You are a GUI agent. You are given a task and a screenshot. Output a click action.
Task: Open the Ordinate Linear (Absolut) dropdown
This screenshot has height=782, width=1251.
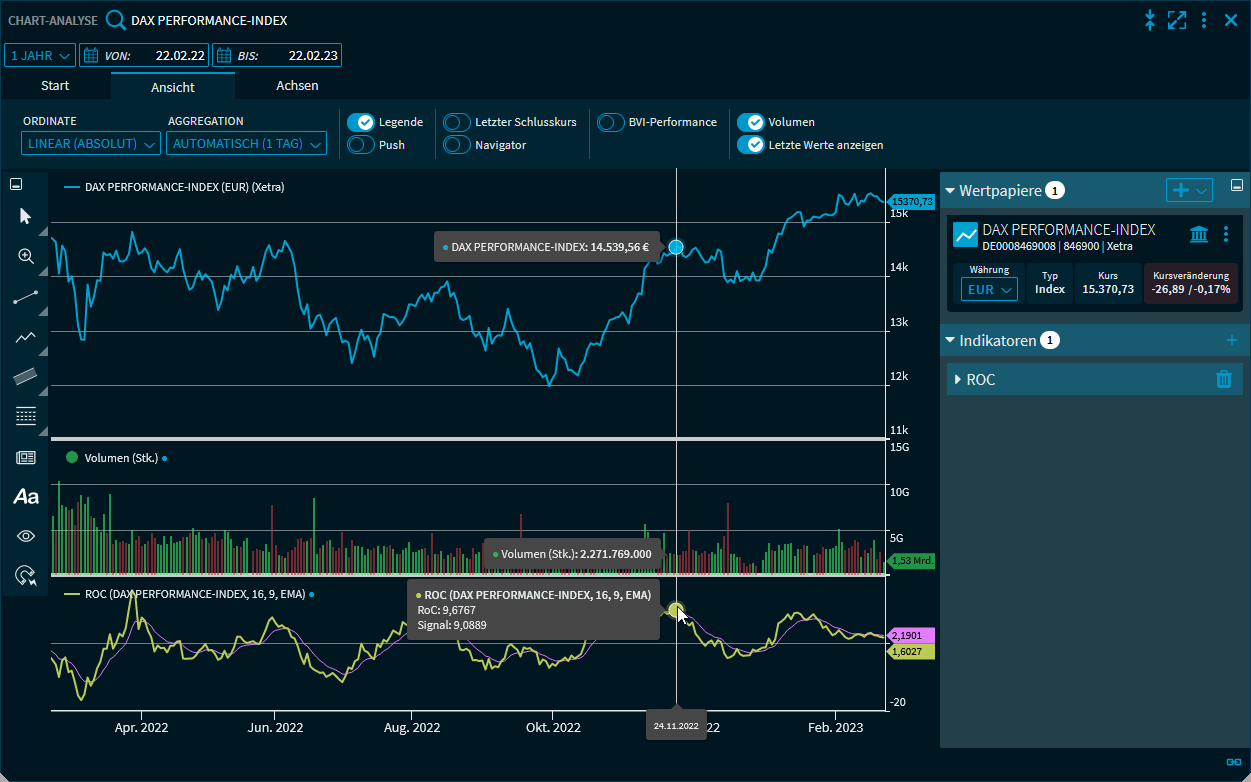91,144
